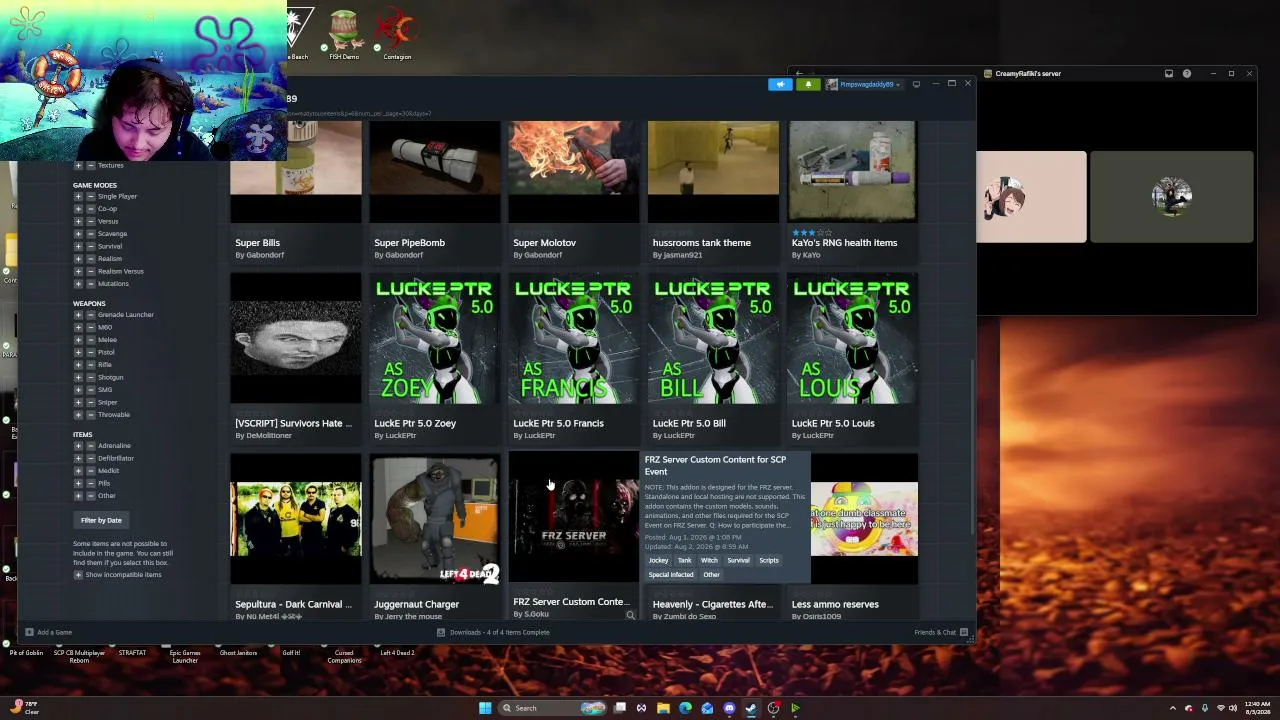
Task: Open Task View on the taskbar
Action: point(620,708)
